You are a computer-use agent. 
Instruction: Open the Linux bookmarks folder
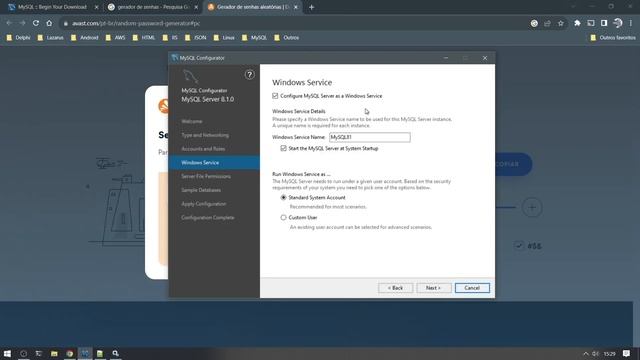[x=224, y=38]
